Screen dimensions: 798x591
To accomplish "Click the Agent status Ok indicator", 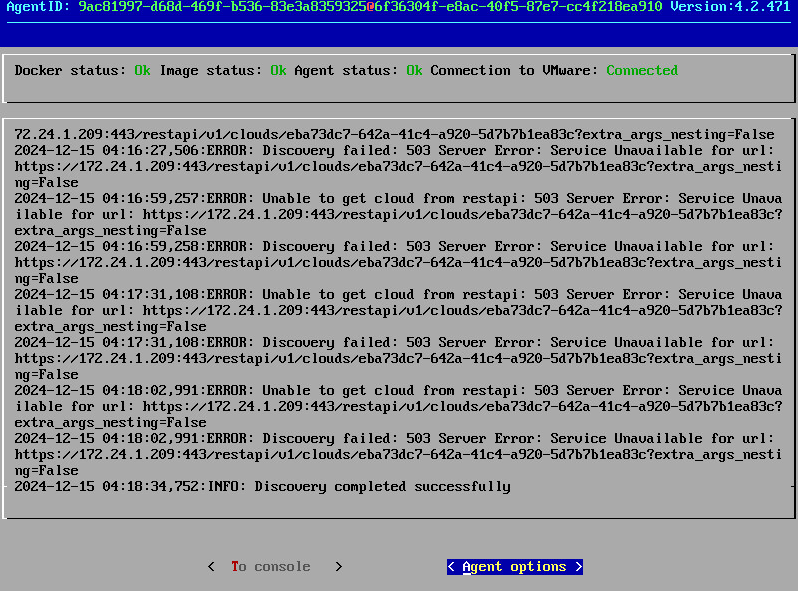I will [x=414, y=71].
